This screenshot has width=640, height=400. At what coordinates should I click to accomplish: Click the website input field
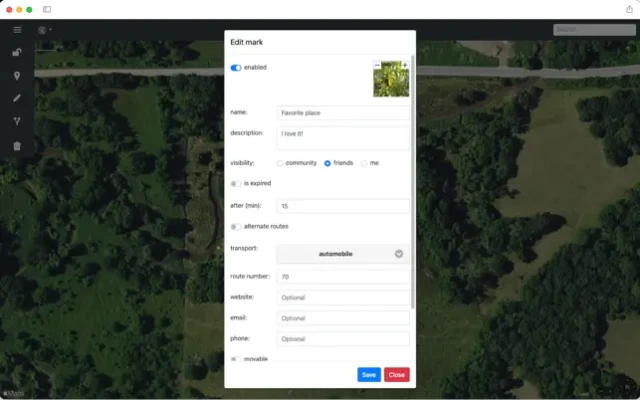pos(343,297)
